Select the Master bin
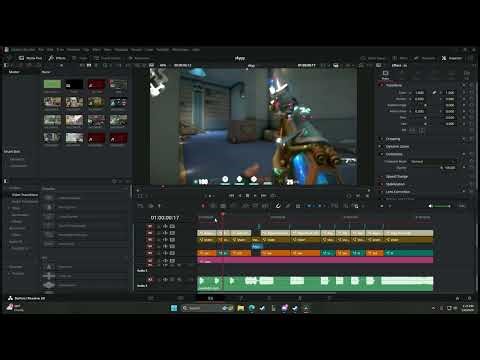The width and height of the screenshot is (480, 360). click(14, 72)
